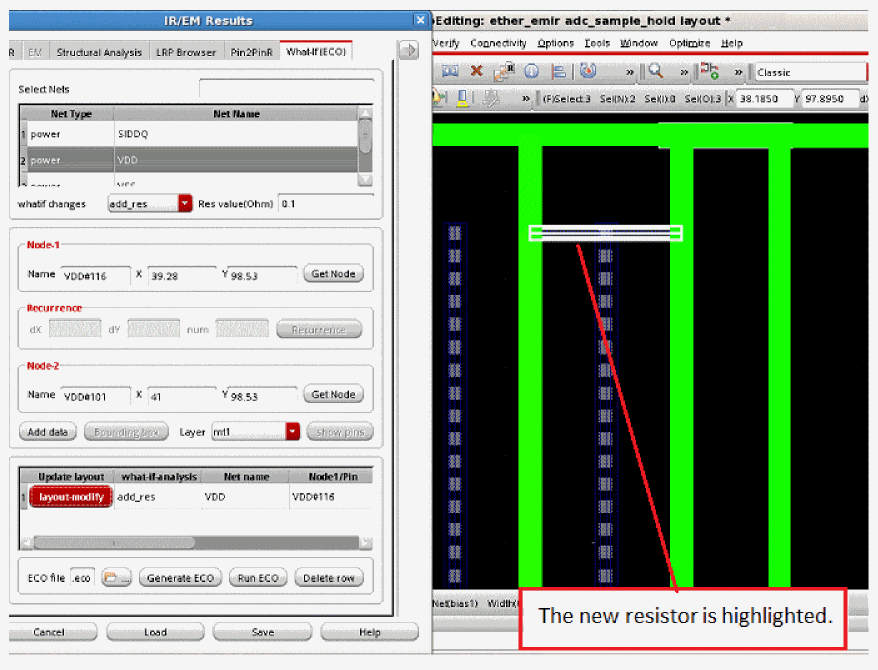Open the Layer mt1 dropdown

(292, 432)
